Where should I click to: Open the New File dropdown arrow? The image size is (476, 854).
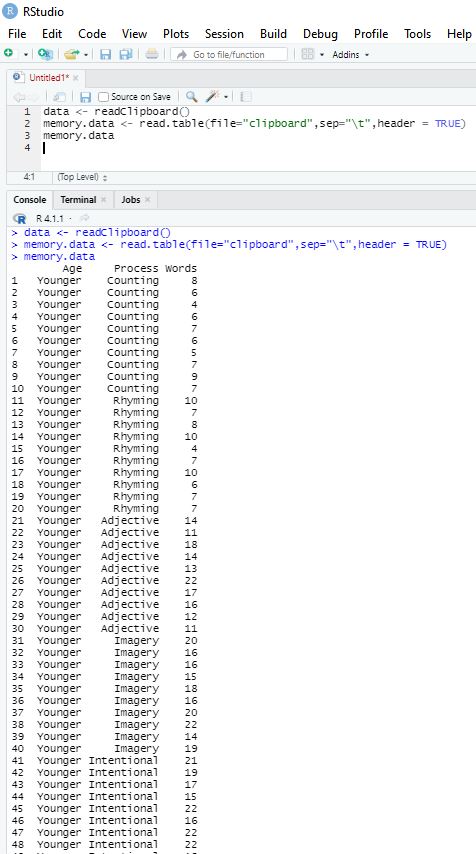tap(25, 55)
